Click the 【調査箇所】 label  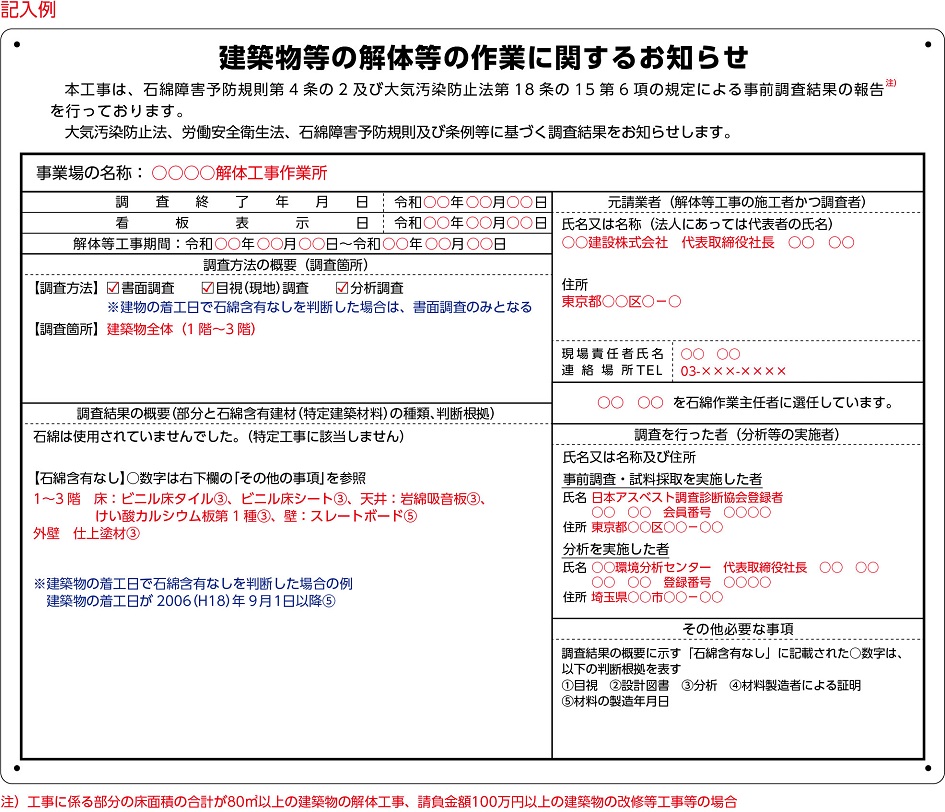click(66, 329)
